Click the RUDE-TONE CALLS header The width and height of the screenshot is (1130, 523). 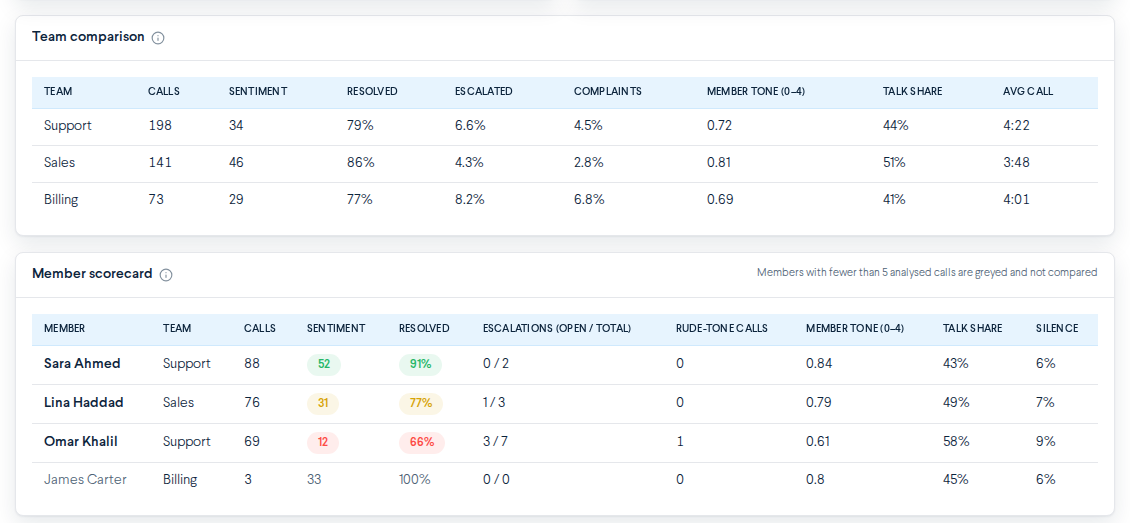tap(721, 328)
